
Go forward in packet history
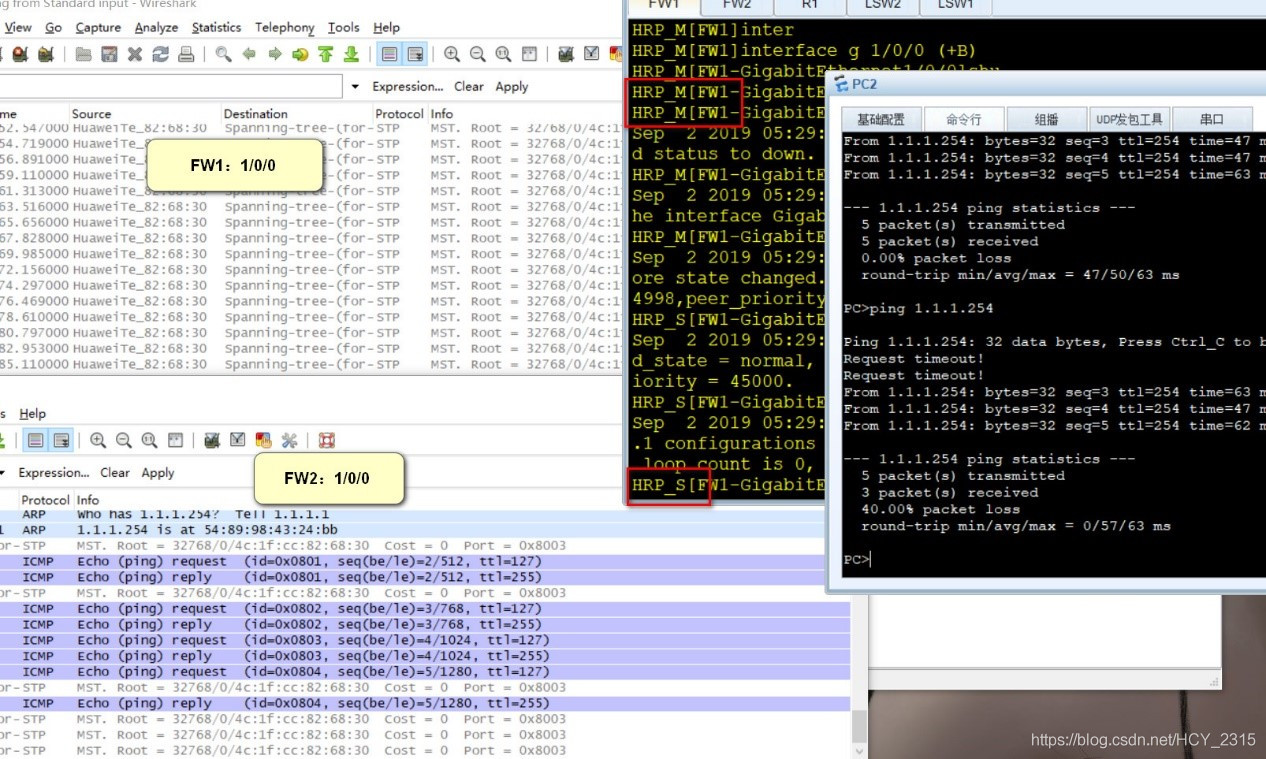pos(274,54)
